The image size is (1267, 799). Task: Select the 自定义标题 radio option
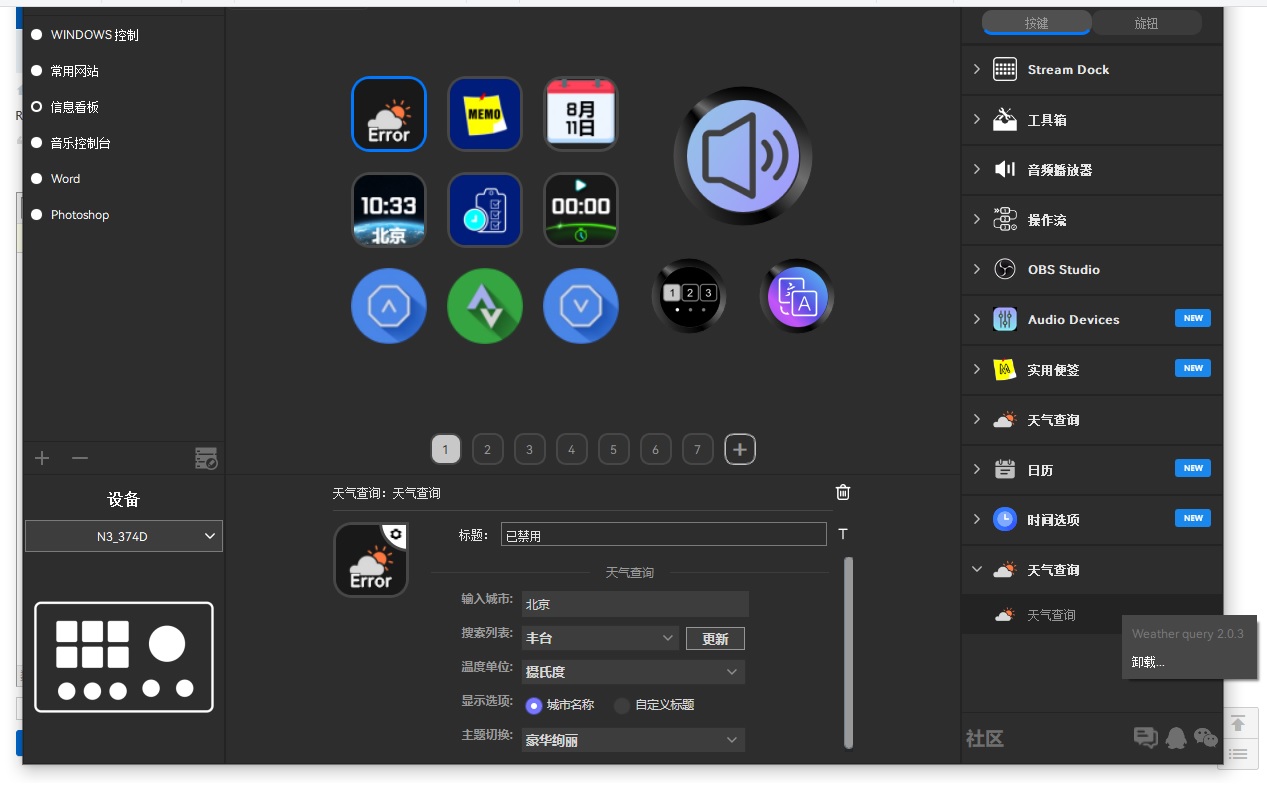point(622,705)
